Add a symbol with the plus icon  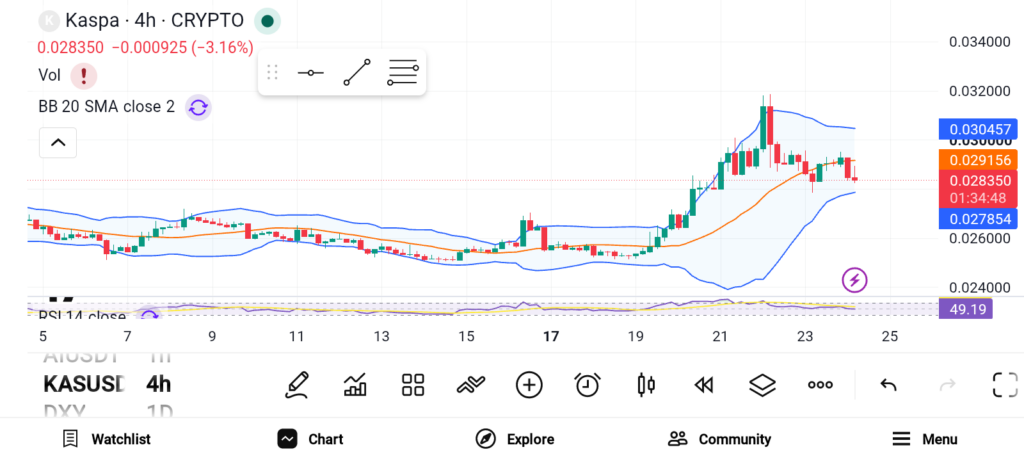pos(529,385)
